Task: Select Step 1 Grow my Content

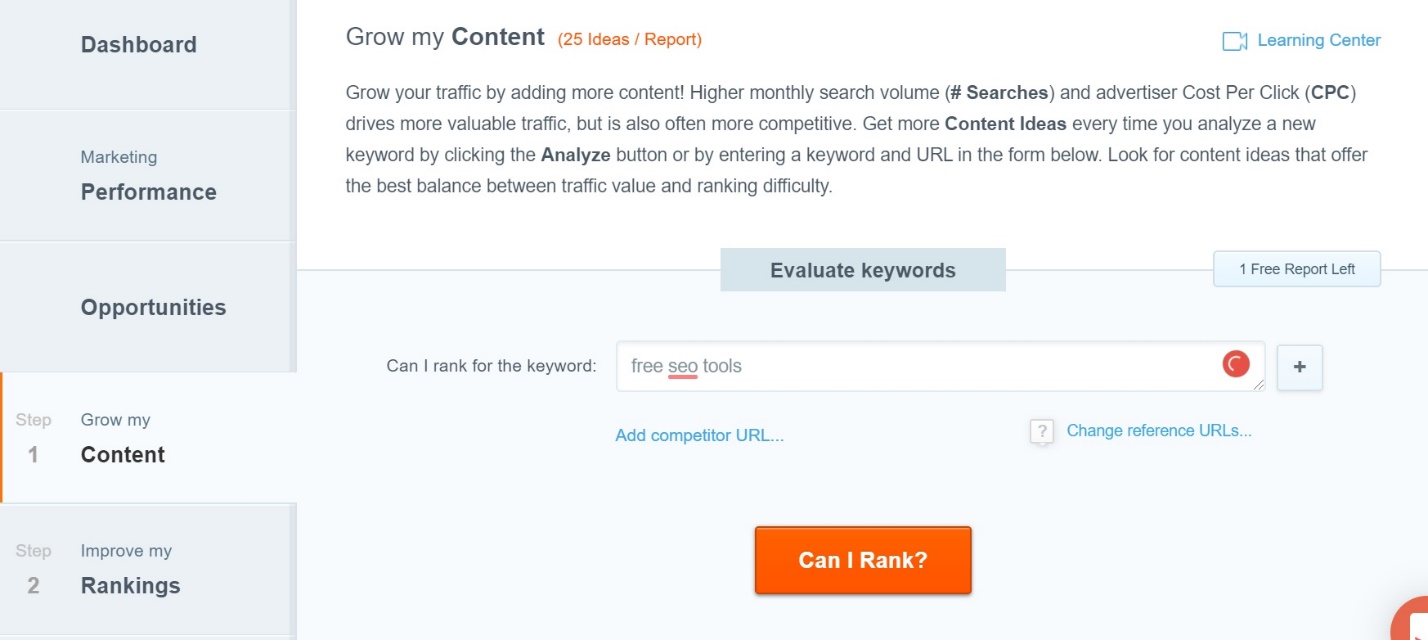Action: (149, 437)
